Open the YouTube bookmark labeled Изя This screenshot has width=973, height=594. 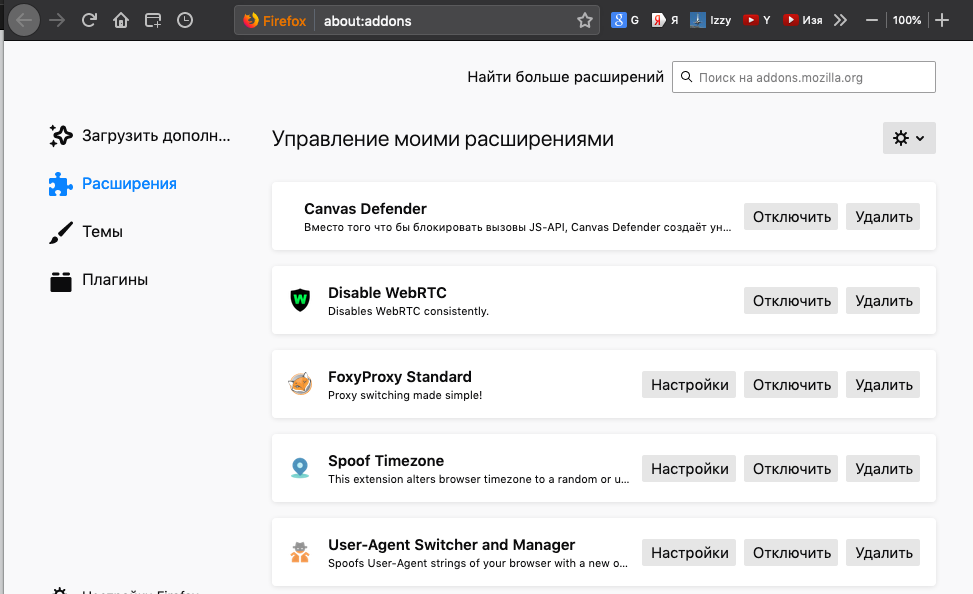(802, 20)
